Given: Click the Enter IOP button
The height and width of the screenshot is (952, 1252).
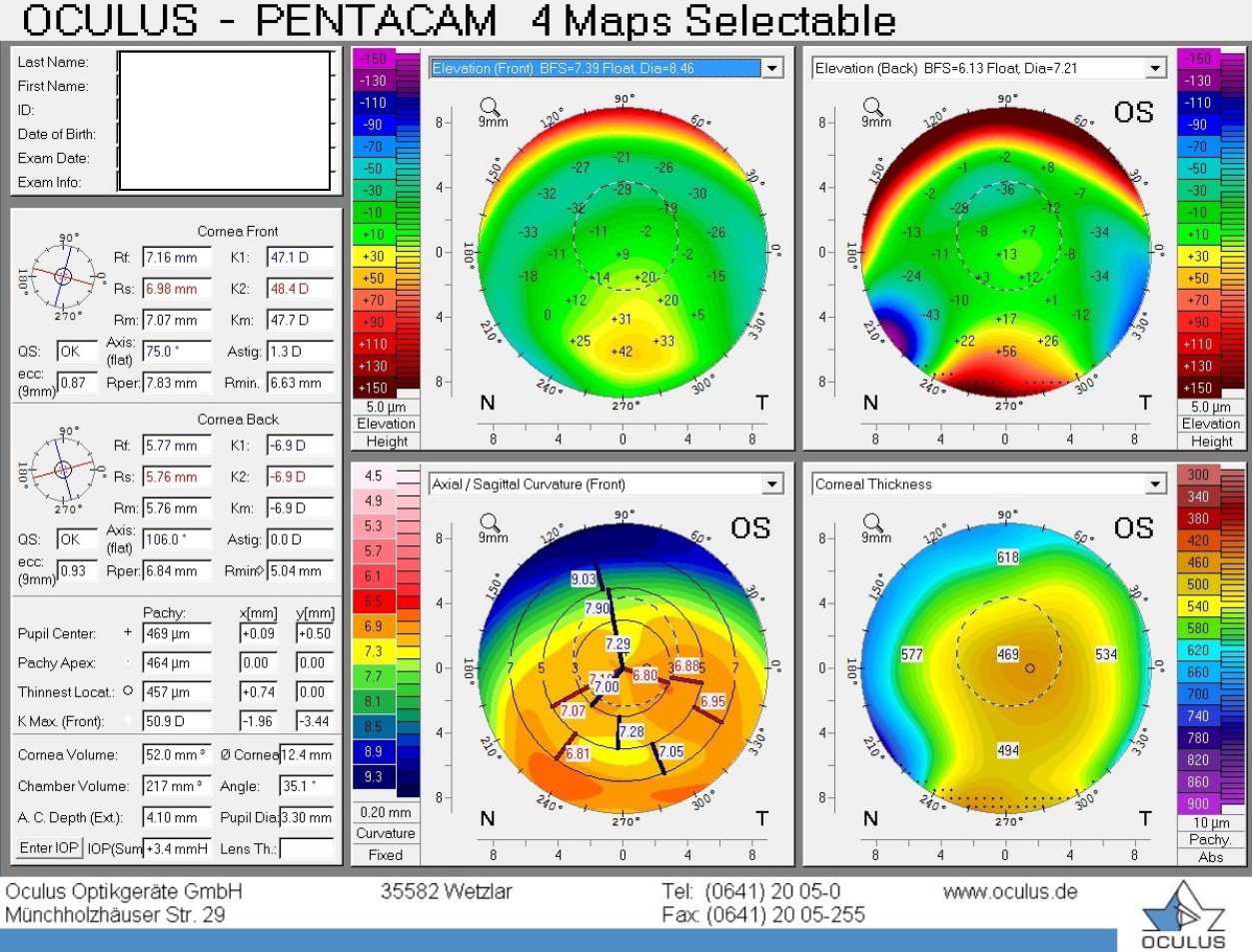Looking at the screenshot, I should [49, 848].
